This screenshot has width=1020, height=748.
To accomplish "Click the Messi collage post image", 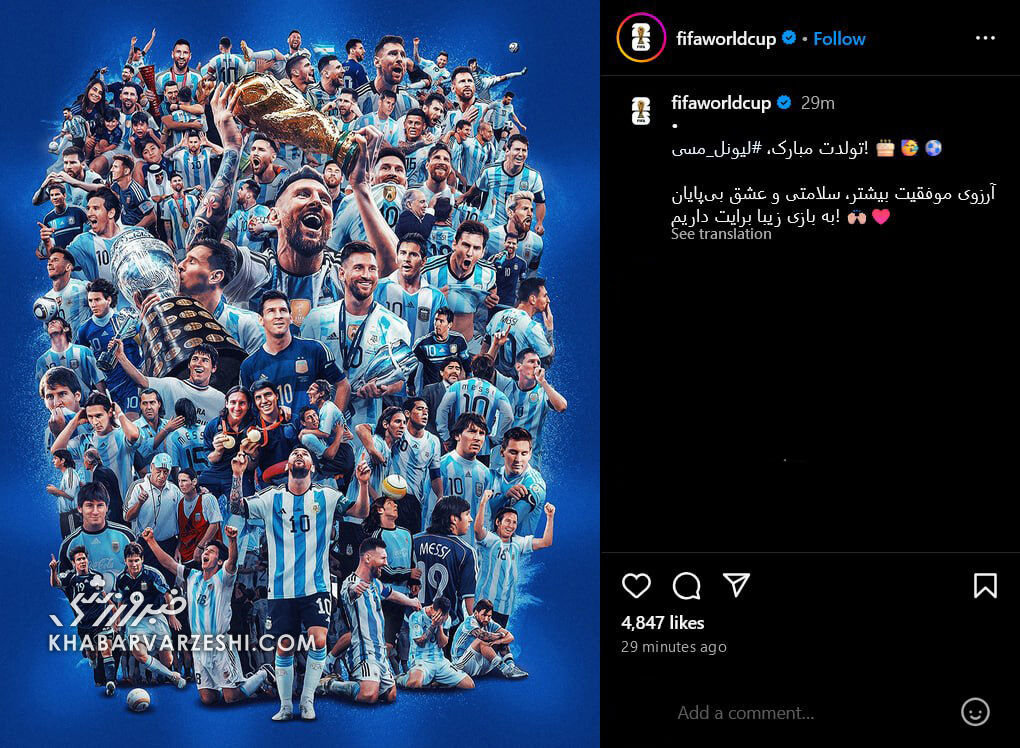I will [x=300, y=374].
